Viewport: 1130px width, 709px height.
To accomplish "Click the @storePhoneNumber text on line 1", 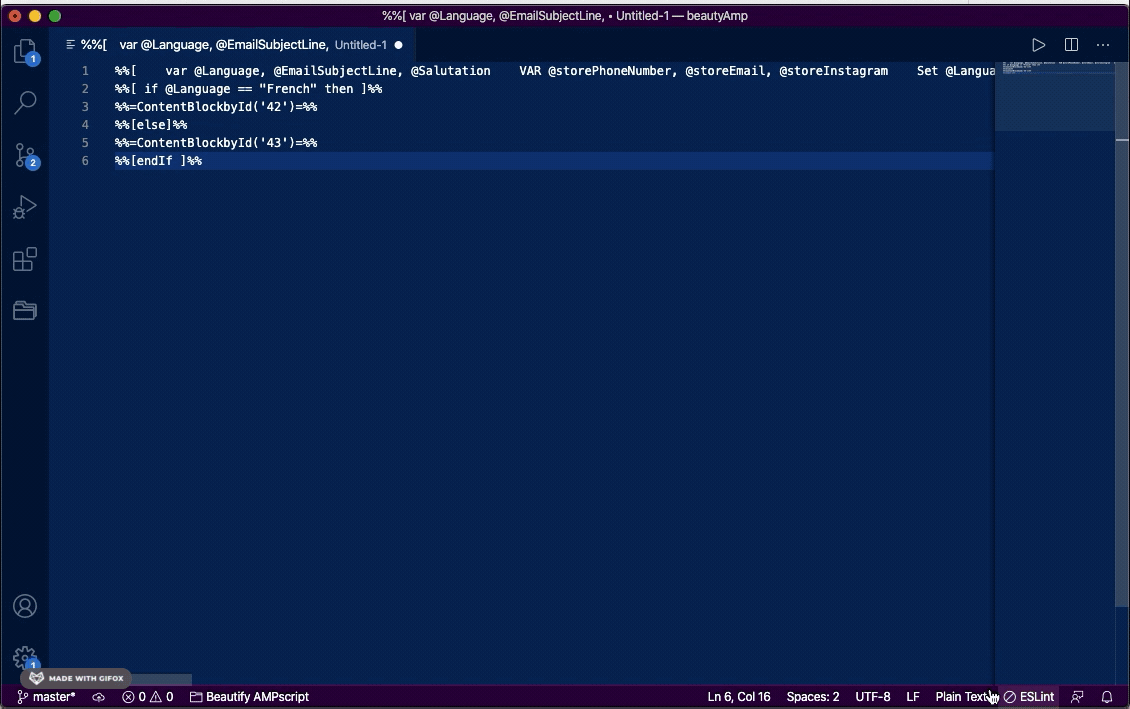I will pyautogui.click(x=609, y=71).
